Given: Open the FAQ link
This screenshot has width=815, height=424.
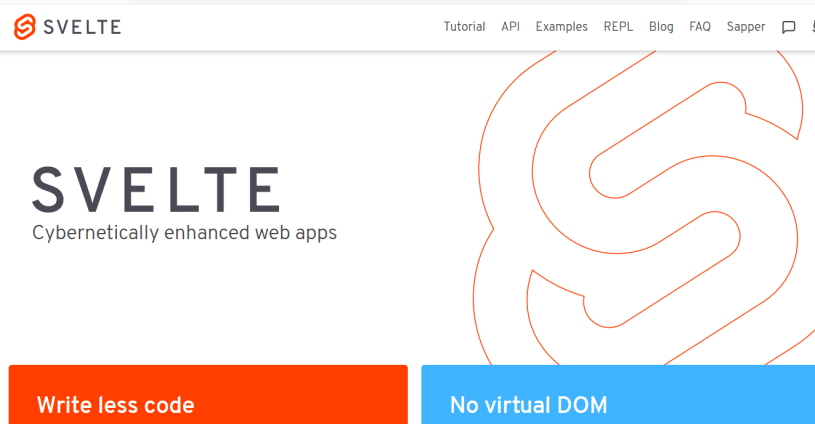Looking at the screenshot, I should (x=700, y=27).
